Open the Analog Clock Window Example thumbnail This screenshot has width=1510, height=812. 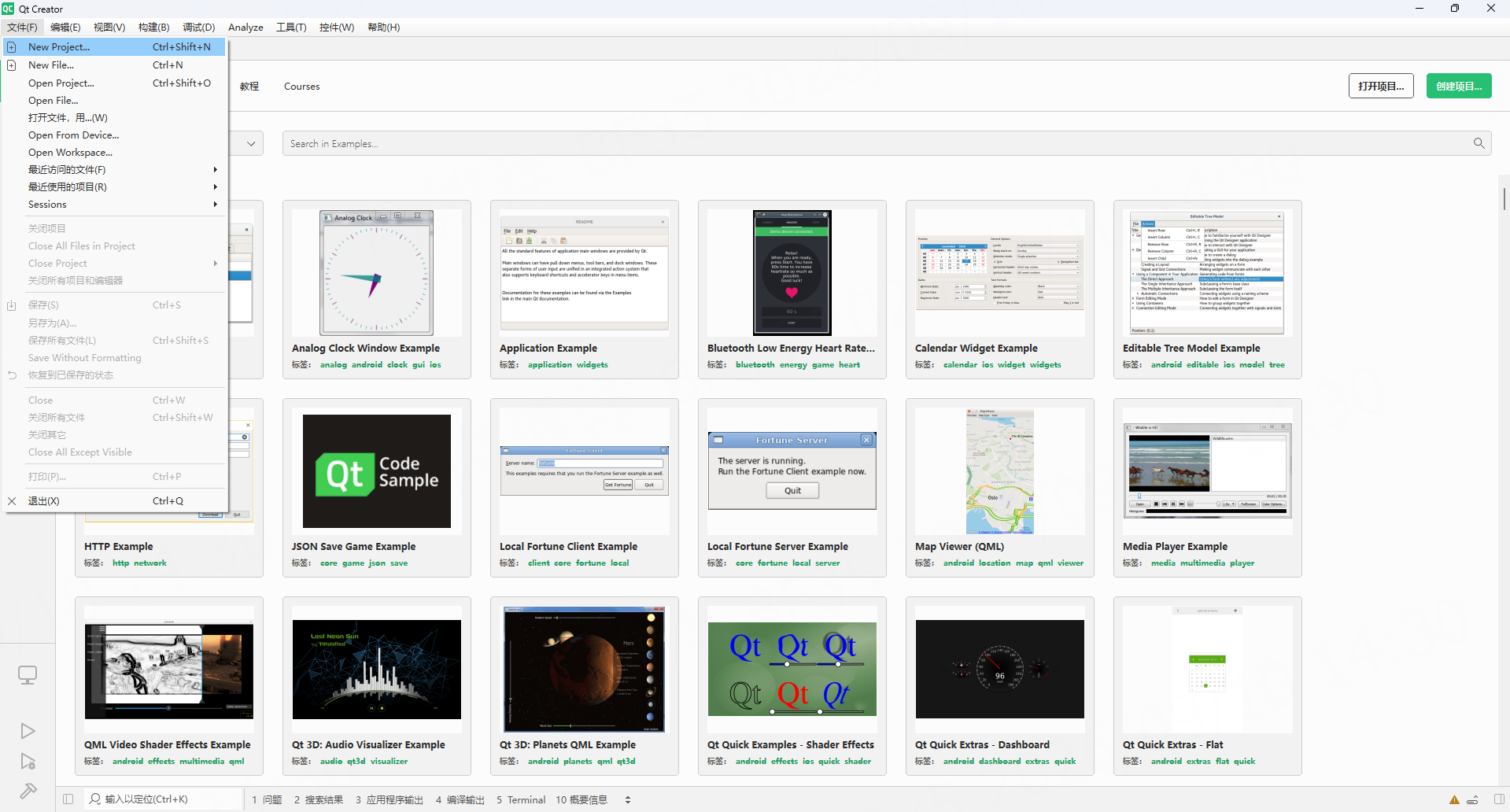(377, 273)
